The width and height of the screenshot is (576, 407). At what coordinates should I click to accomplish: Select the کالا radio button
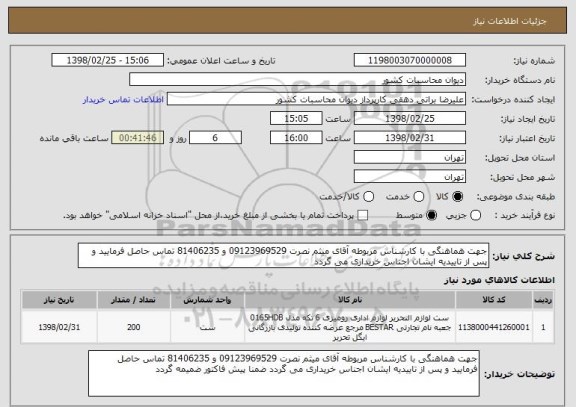click(x=458, y=197)
